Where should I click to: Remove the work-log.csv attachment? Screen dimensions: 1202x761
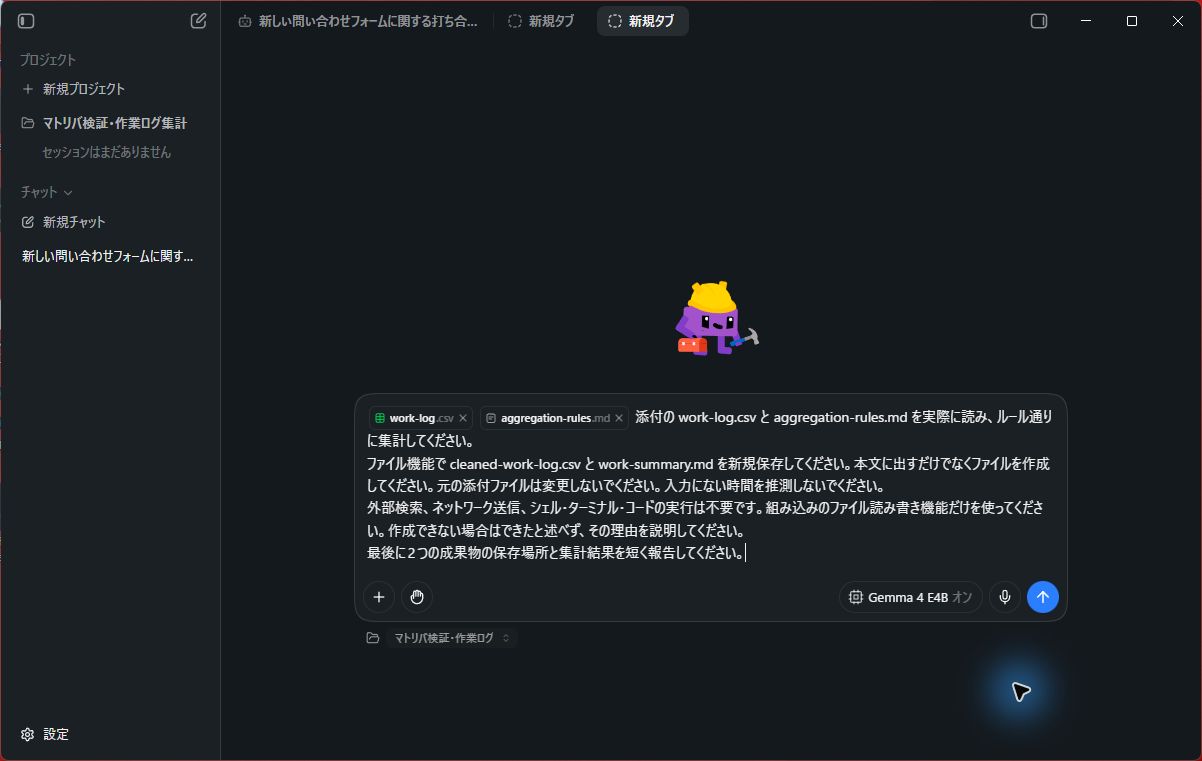click(x=463, y=418)
